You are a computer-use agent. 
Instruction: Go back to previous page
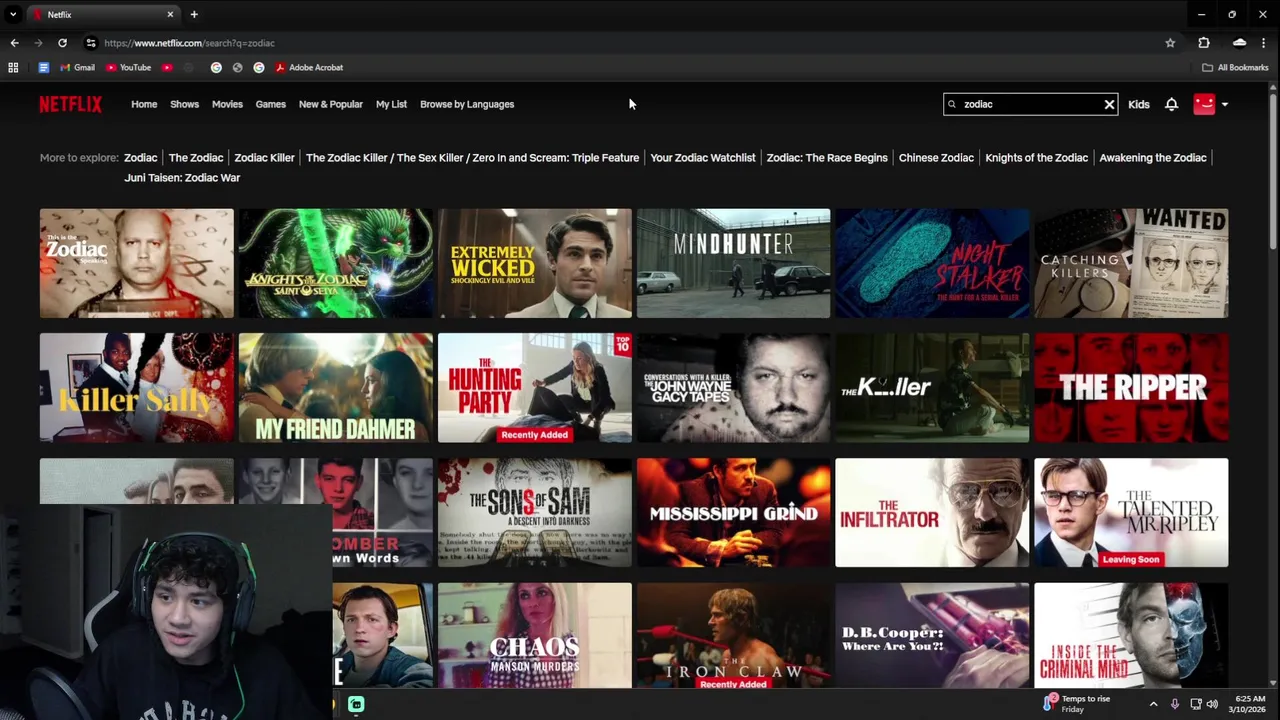14,43
